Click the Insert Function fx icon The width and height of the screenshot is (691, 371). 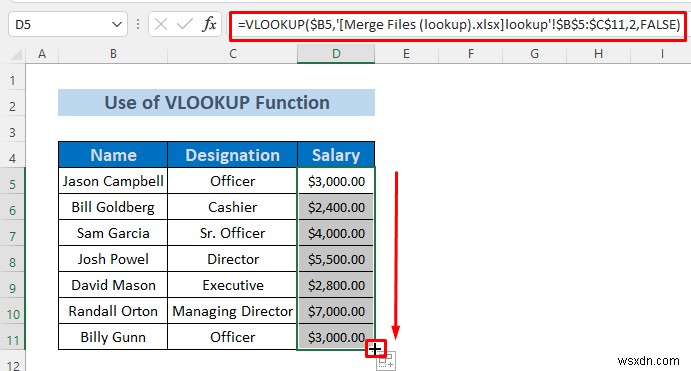pos(209,24)
